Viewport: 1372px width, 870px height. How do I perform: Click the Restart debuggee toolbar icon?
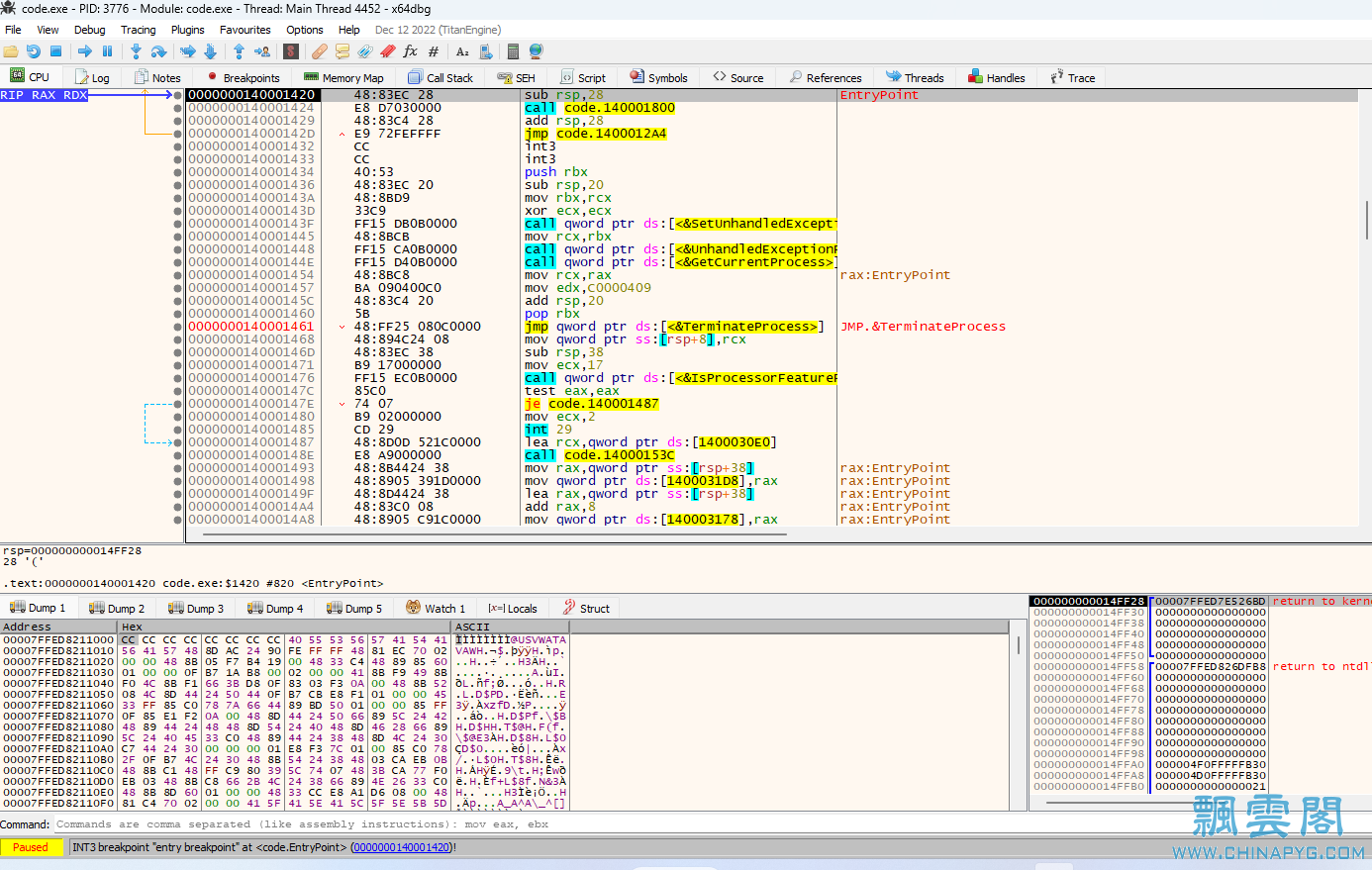click(34, 51)
